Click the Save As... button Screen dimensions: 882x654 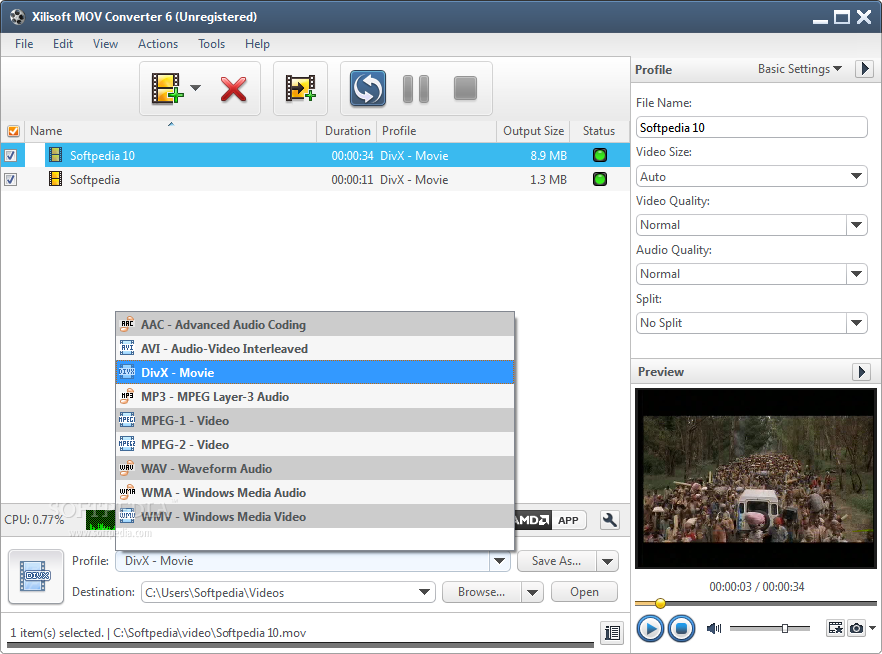pyautogui.click(x=556, y=561)
